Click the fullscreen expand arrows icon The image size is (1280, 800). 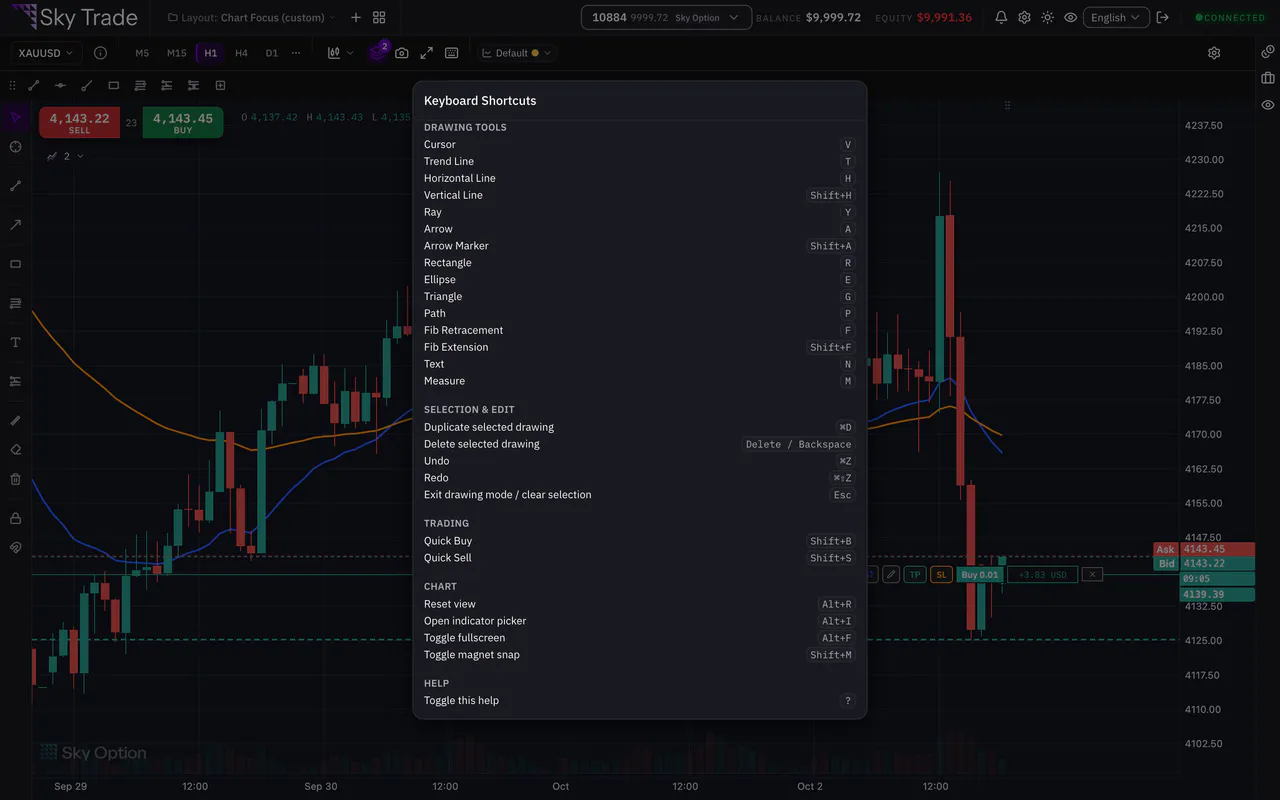coord(426,53)
